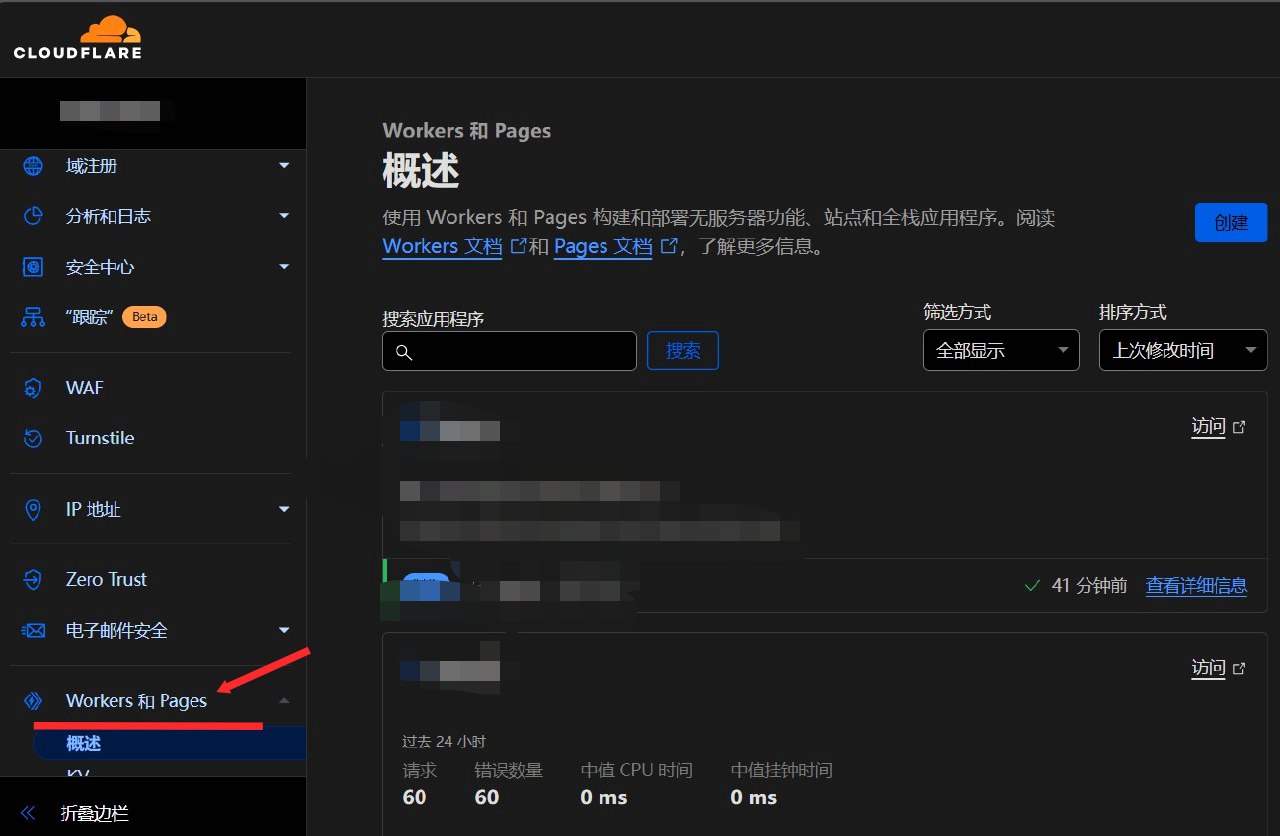This screenshot has width=1280, height=836.
Task: Click the 安全中心 gear icon
Action: click(x=33, y=267)
